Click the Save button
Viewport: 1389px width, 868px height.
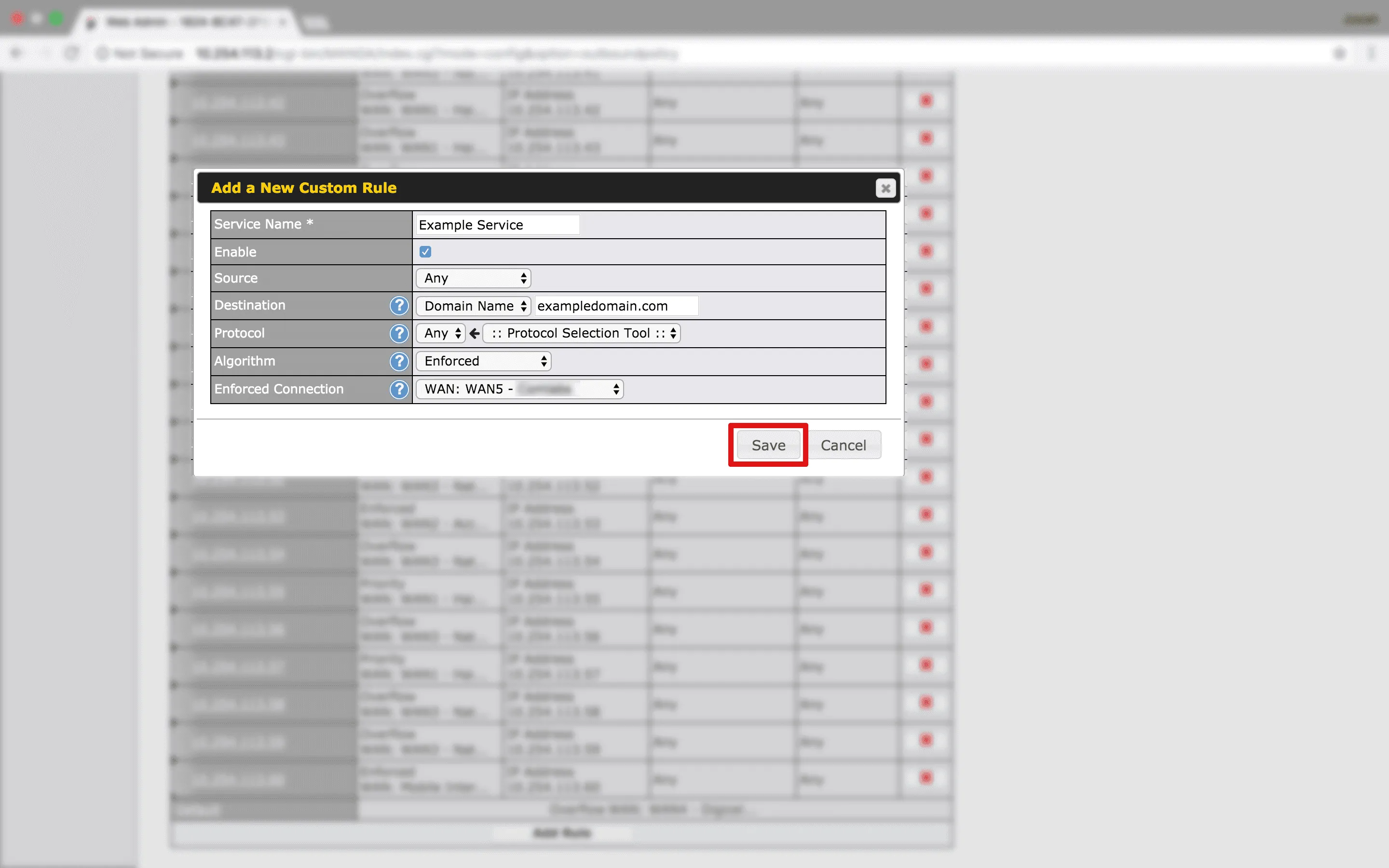[768, 445]
